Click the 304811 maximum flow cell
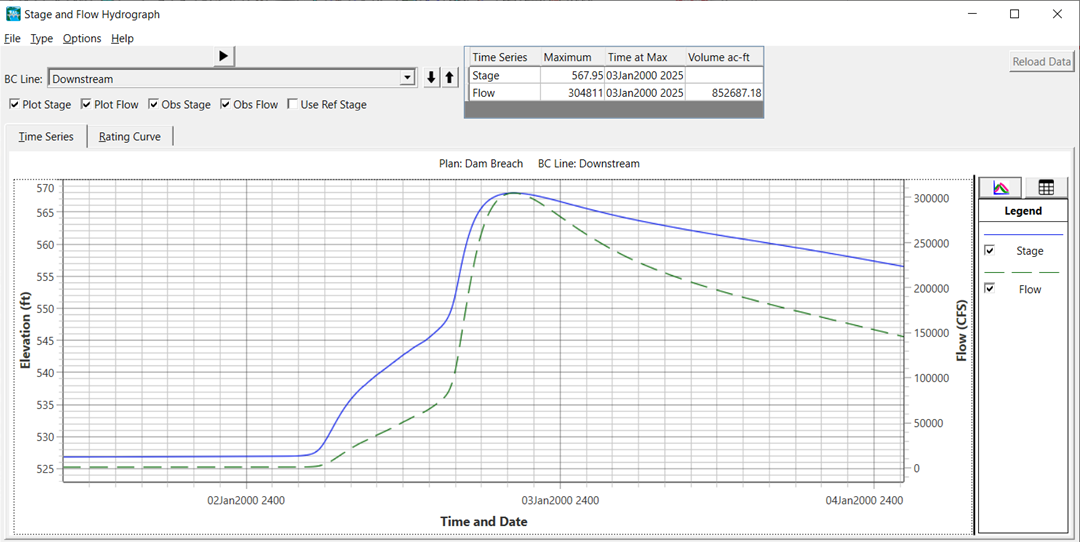The height and width of the screenshot is (542, 1081). pyautogui.click(x=573, y=92)
